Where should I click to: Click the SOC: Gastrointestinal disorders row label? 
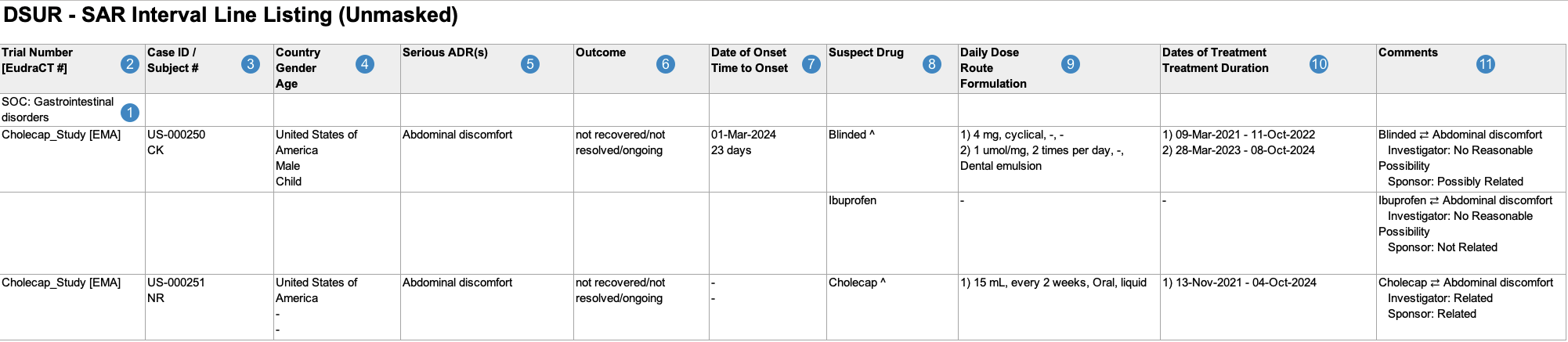[58, 110]
